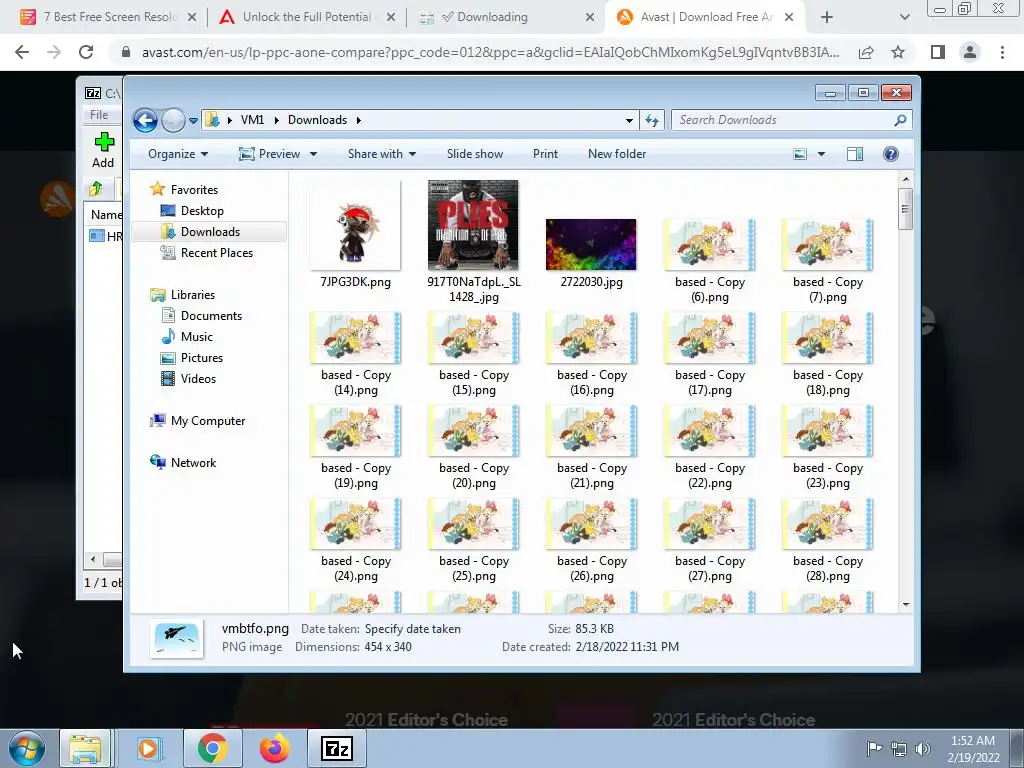Change view with view icon
Screen dimensions: 1024x768
coord(800,154)
